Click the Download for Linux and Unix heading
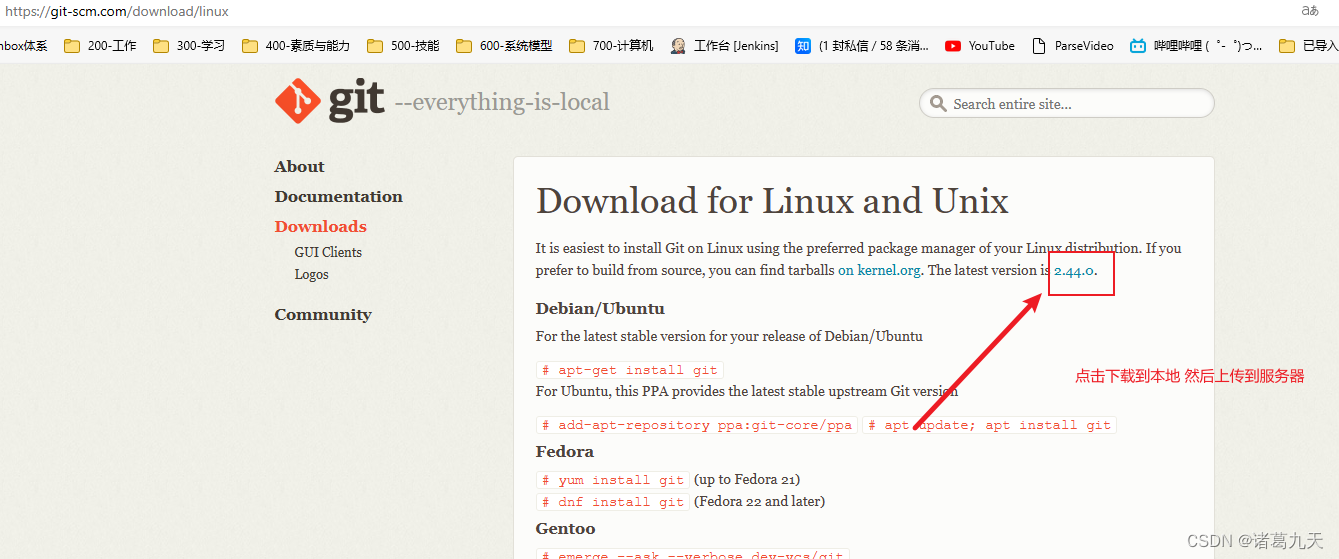This screenshot has width=1339, height=559. click(772, 201)
